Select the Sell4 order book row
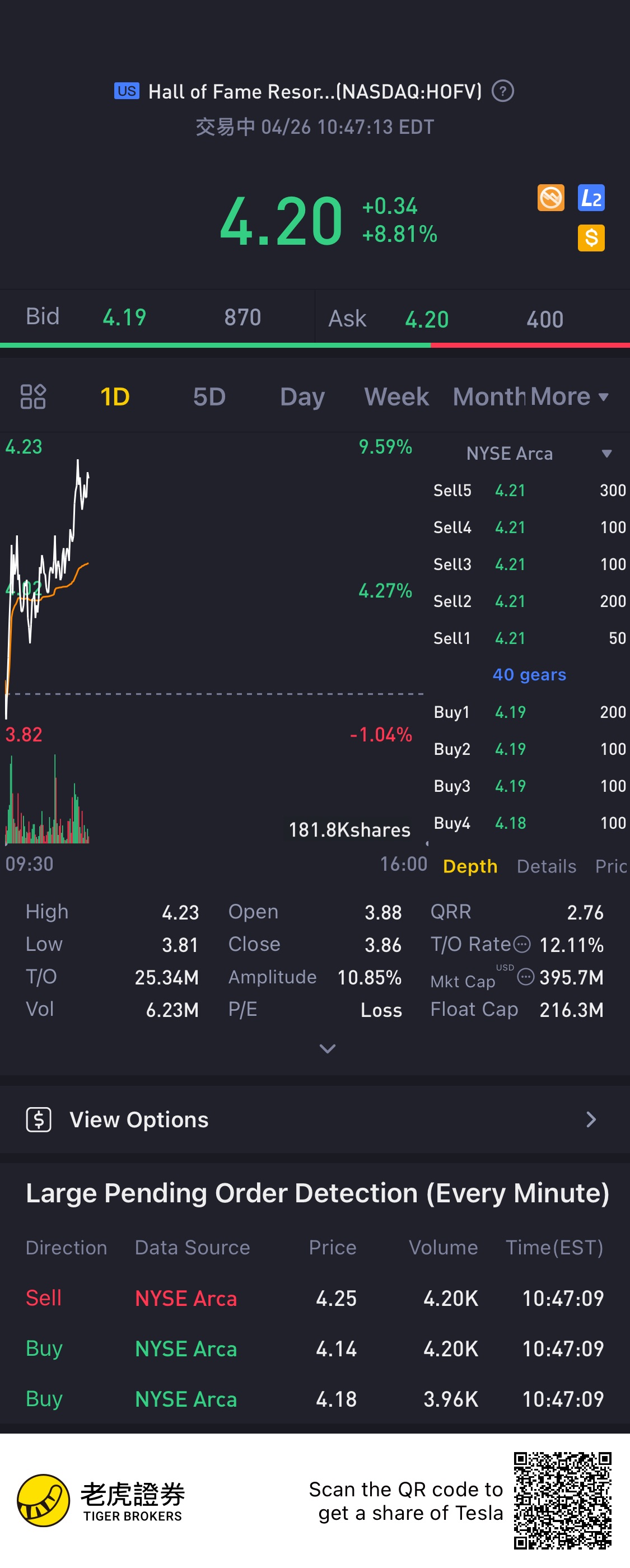The height and width of the screenshot is (1568, 630). [x=529, y=527]
